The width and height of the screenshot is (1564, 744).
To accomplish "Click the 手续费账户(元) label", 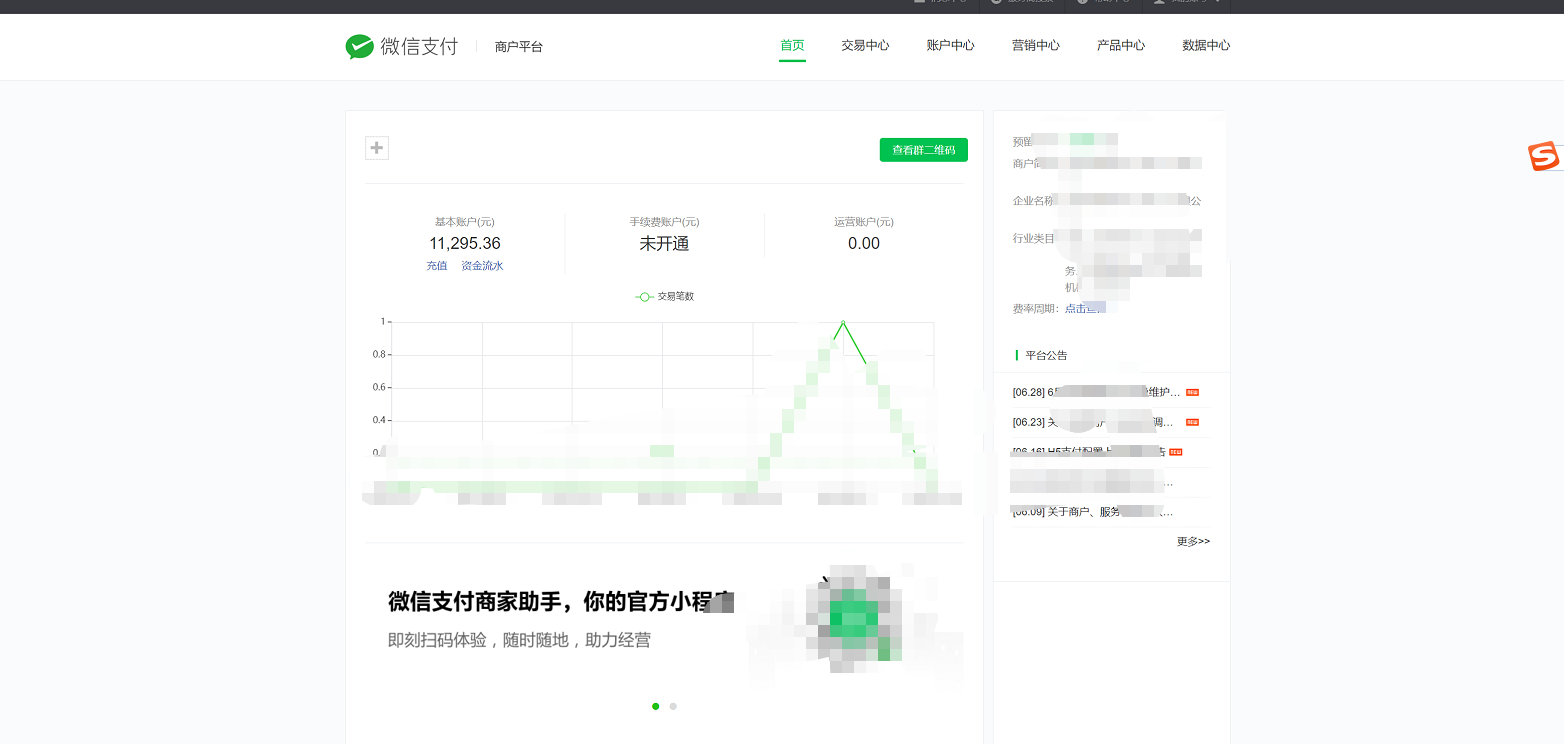I will pos(664,221).
